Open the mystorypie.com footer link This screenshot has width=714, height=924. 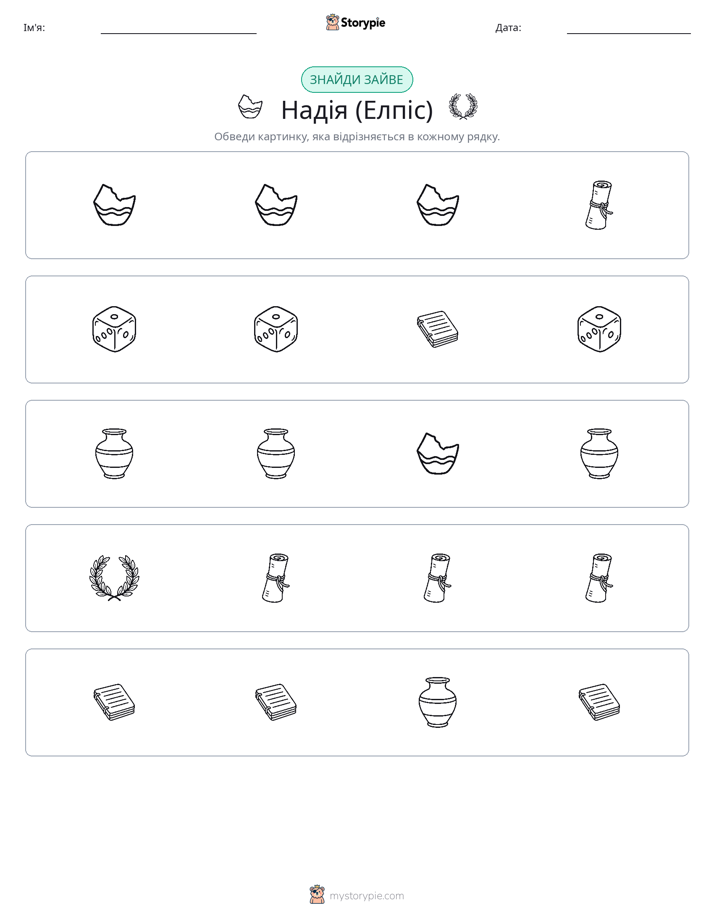(366, 896)
